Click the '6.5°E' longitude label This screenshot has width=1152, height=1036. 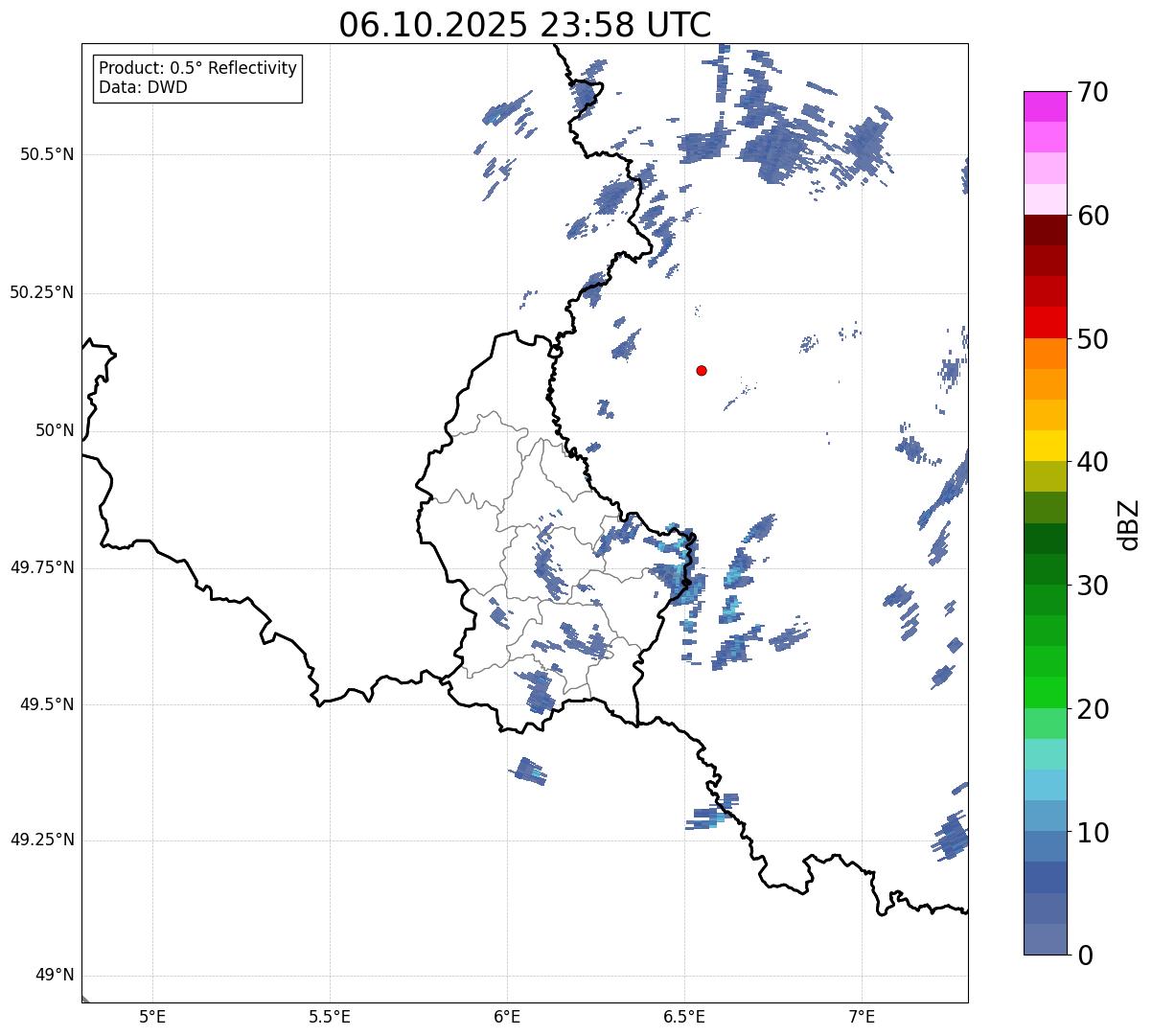pos(684,1017)
